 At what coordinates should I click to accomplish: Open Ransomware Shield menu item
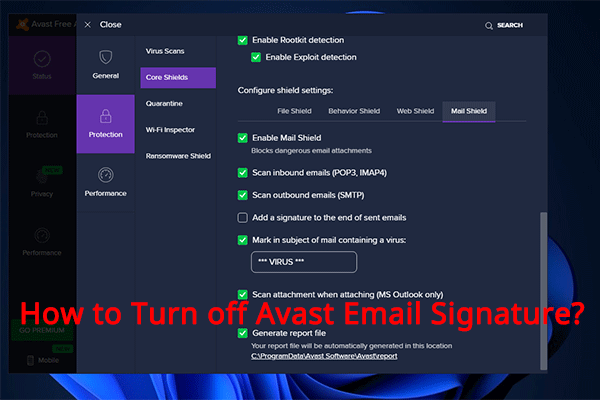click(x=178, y=156)
